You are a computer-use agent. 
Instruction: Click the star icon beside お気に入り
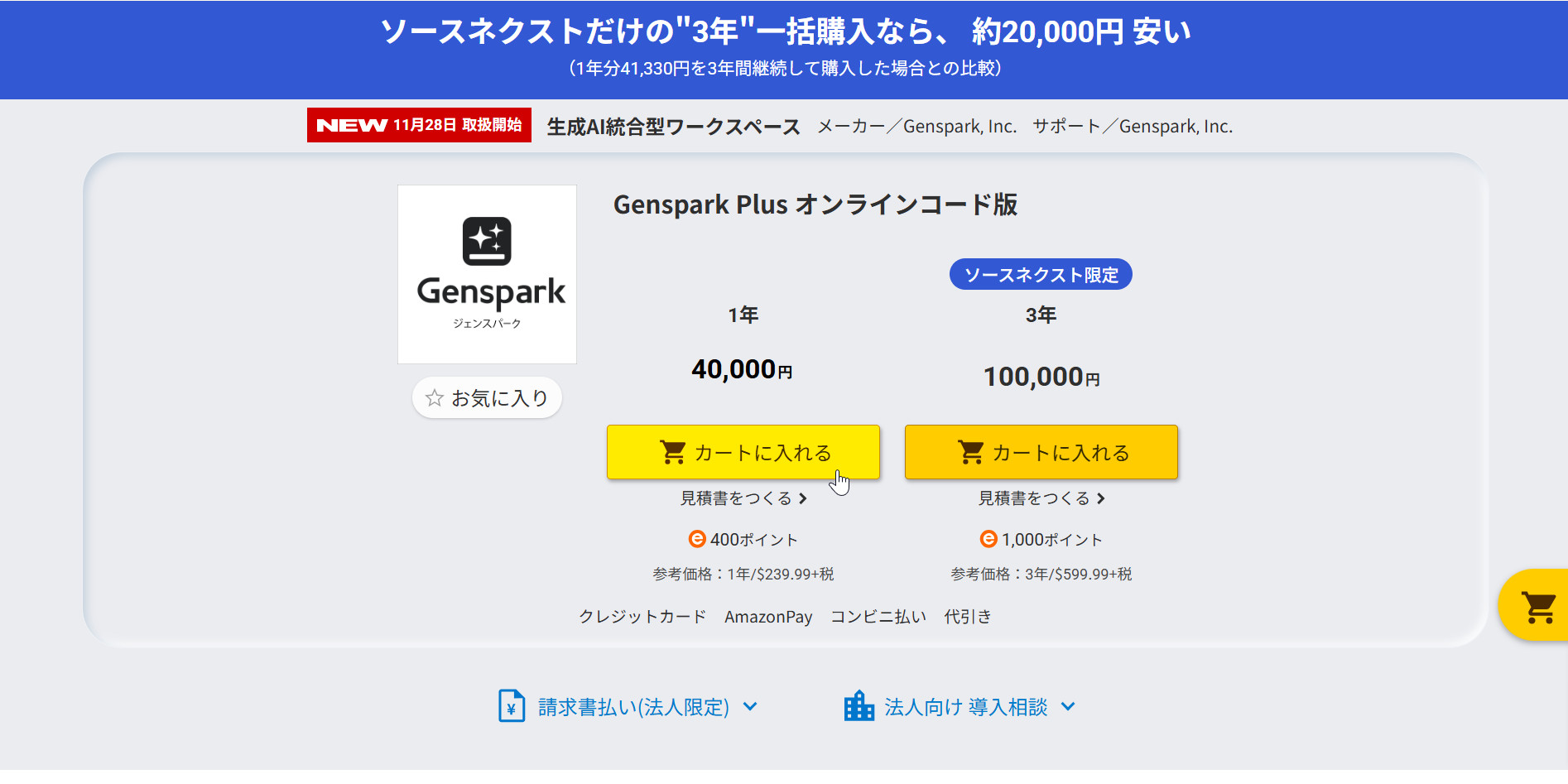coord(435,398)
